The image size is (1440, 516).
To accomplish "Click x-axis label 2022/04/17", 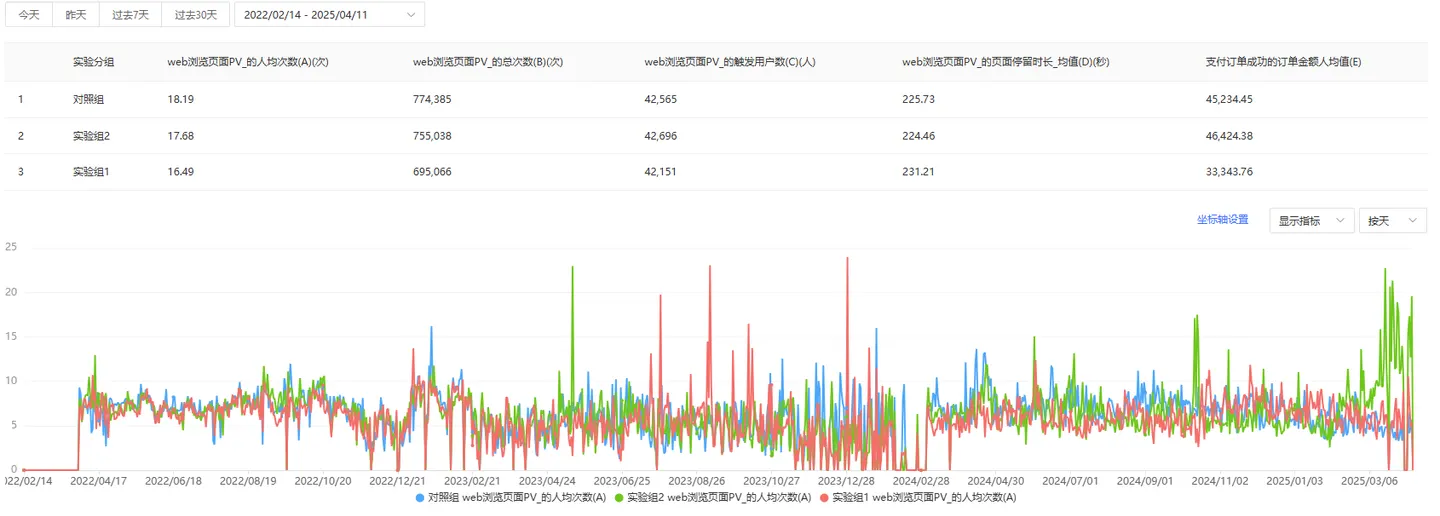I will [100, 480].
